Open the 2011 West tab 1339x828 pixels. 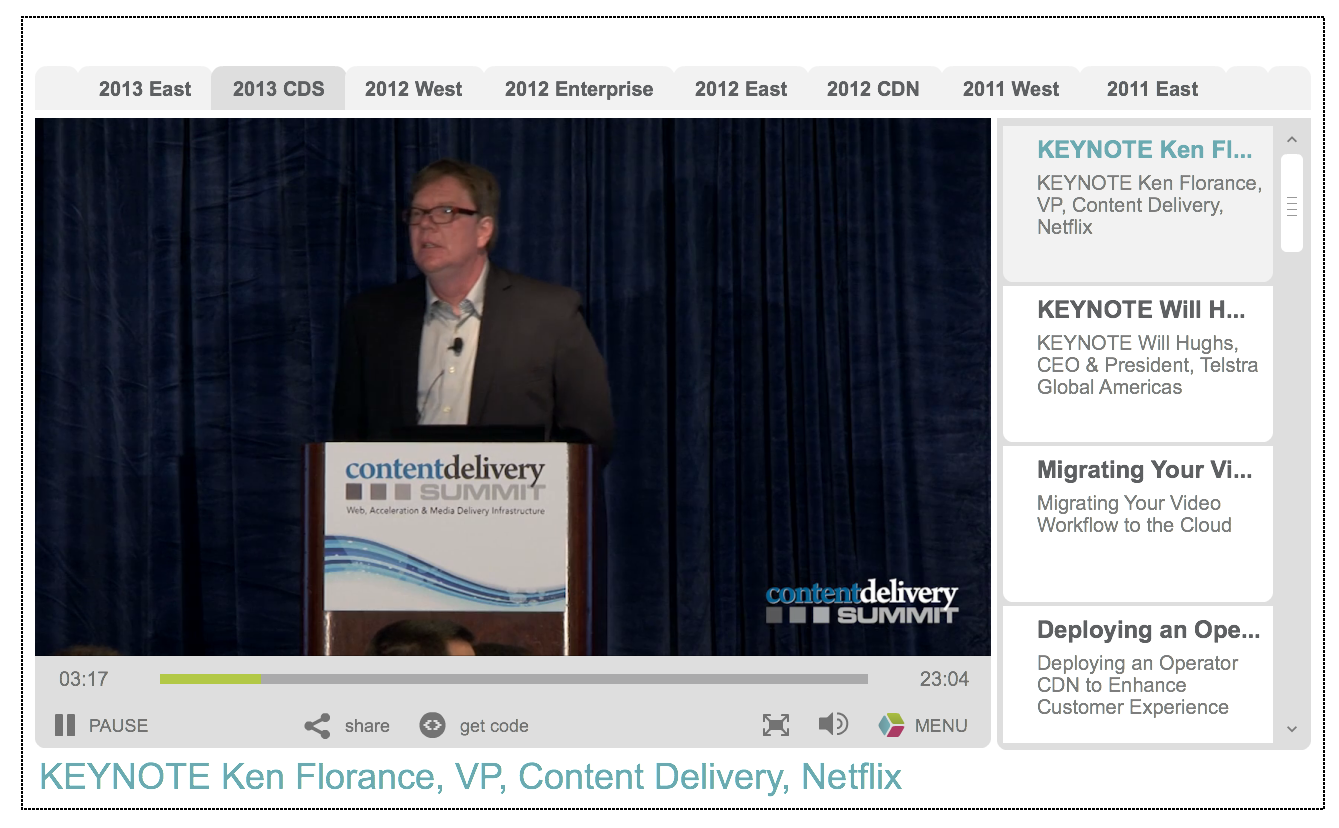pyautogui.click(x=1011, y=89)
